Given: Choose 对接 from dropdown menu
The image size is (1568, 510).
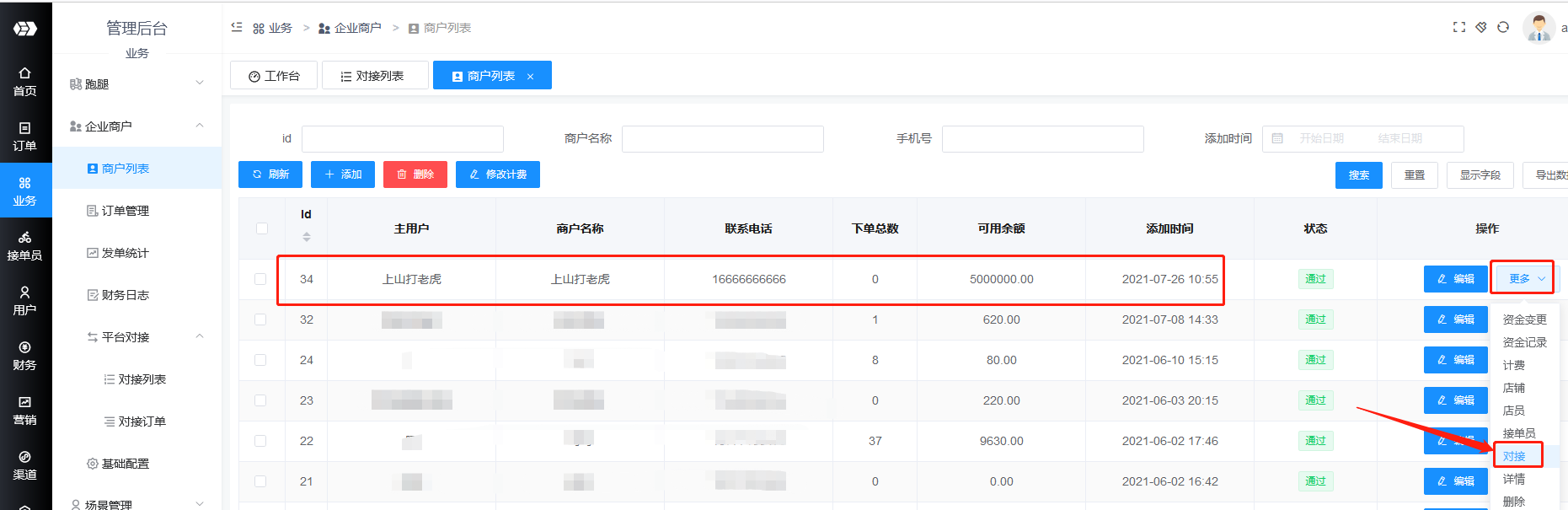Looking at the screenshot, I should click(1524, 456).
